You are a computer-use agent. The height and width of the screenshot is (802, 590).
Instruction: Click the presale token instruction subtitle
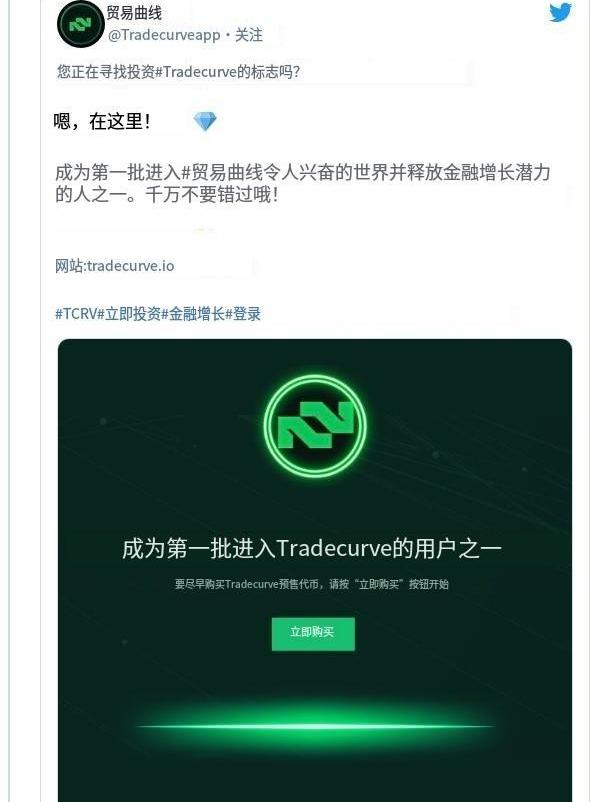point(312,584)
